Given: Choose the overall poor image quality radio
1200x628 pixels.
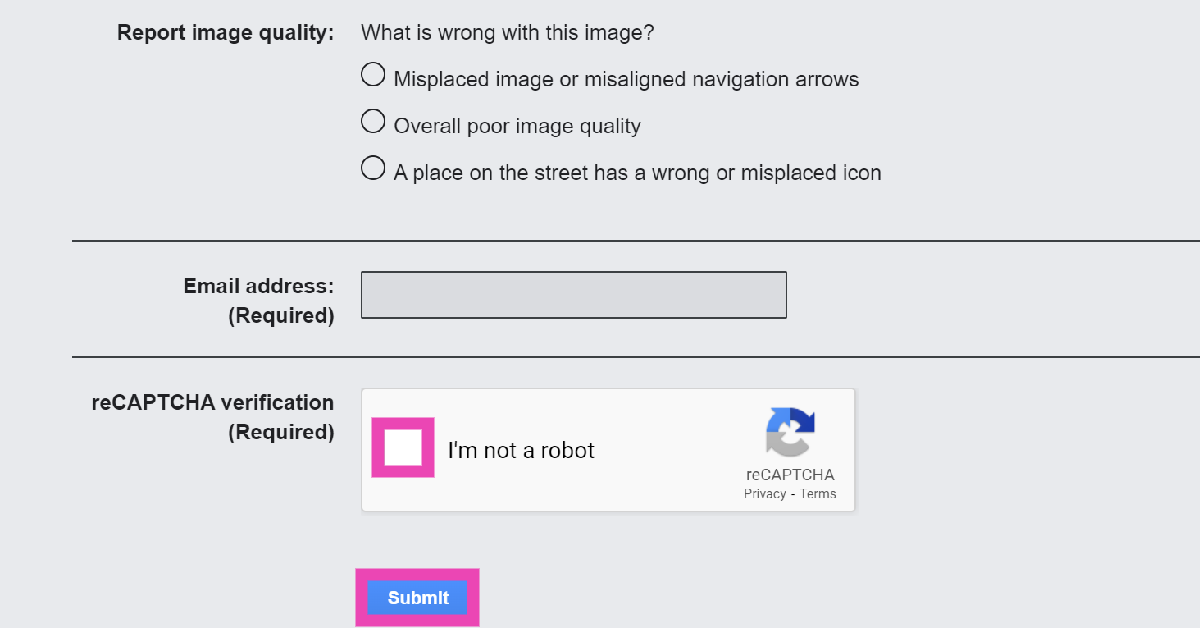Looking at the screenshot, I should [373, 122].
